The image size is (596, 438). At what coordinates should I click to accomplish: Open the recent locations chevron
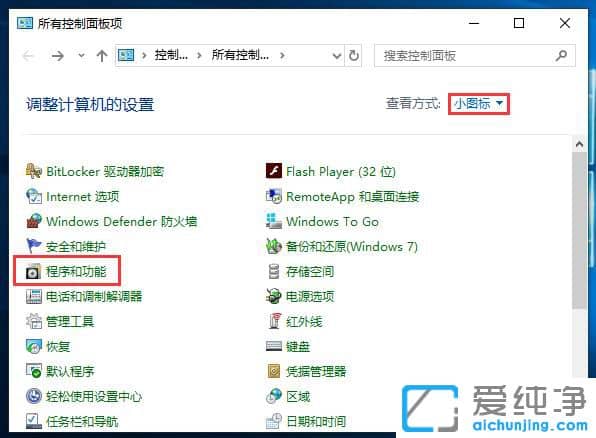tap(81, 56)
